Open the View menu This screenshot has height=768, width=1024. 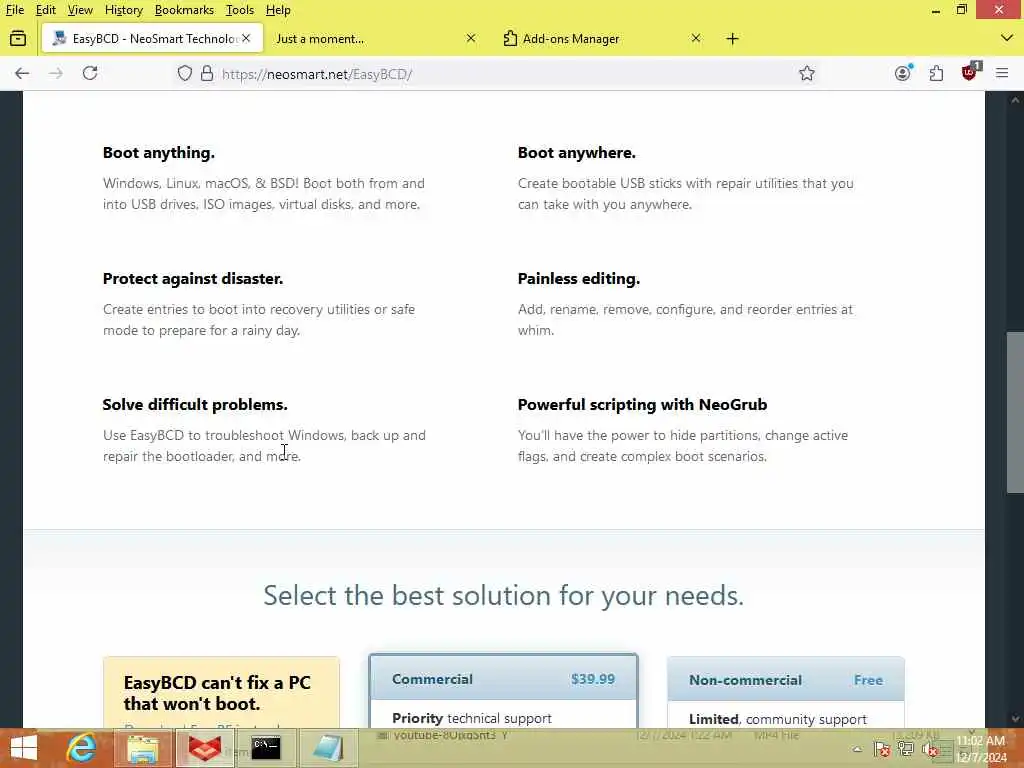pyautogui.click(x=80, y=10)
